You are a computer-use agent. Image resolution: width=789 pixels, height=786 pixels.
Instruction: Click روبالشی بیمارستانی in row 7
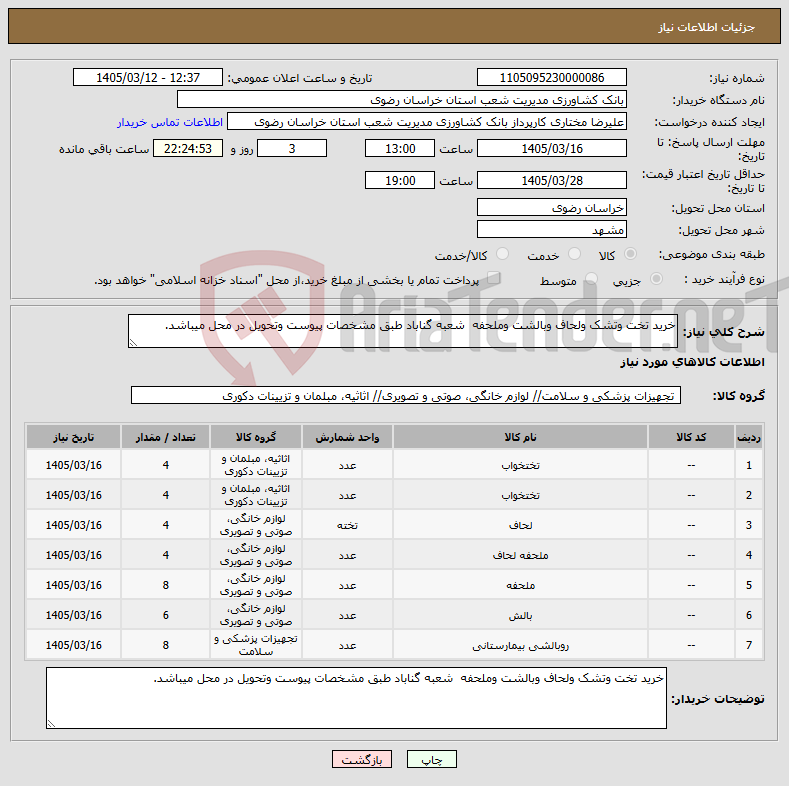pyautogui.click(x=520, y=646)
